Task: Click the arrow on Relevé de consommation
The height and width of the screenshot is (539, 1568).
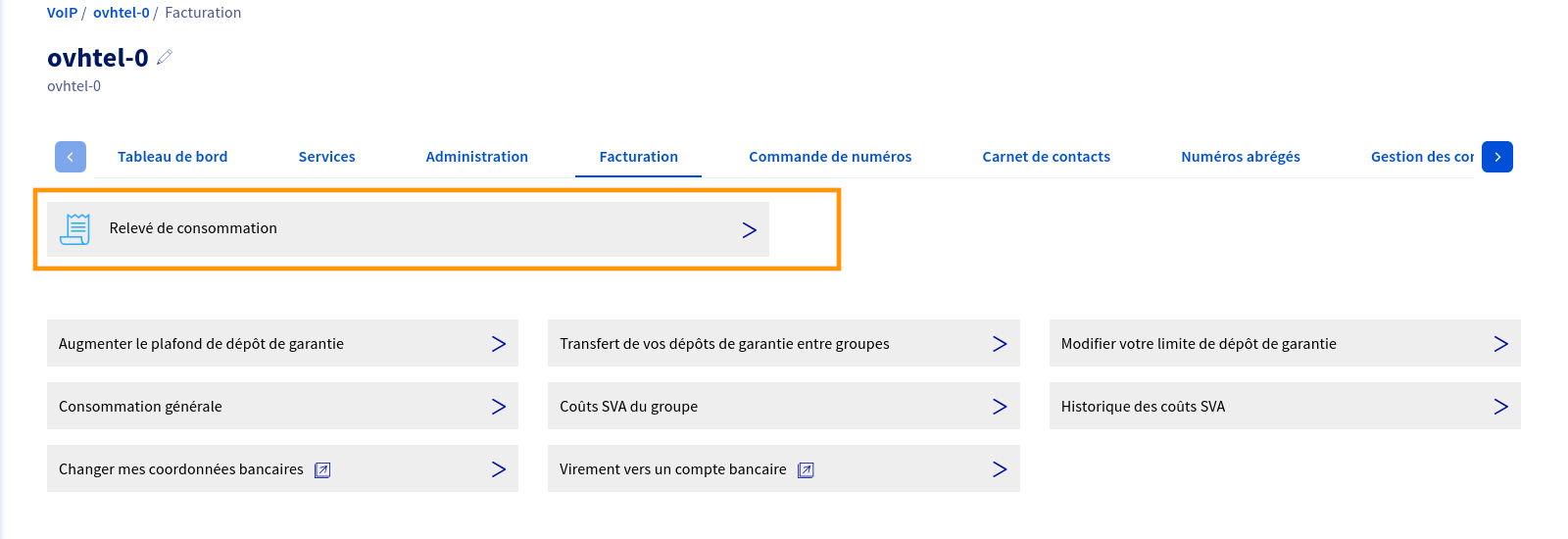Action: 749,229
